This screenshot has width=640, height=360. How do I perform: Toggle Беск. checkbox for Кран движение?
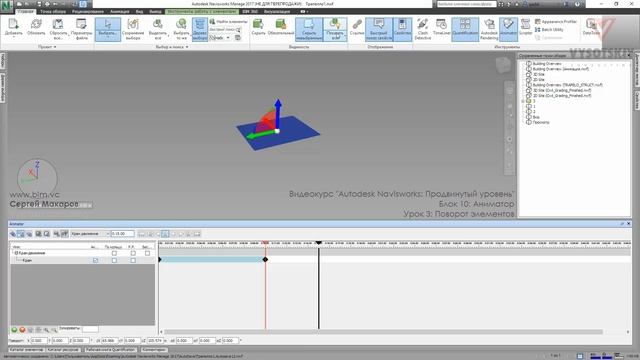pyautogui.click(x=147, y=253)
